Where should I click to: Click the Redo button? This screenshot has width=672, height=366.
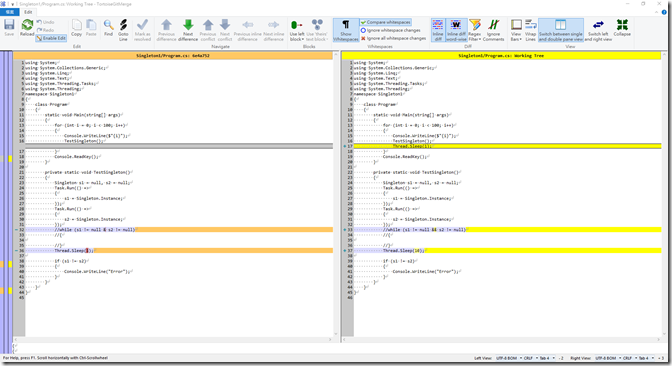45,30
